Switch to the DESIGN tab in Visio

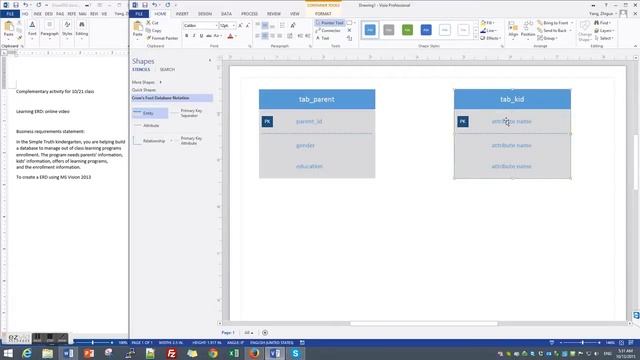click(205, 14)
